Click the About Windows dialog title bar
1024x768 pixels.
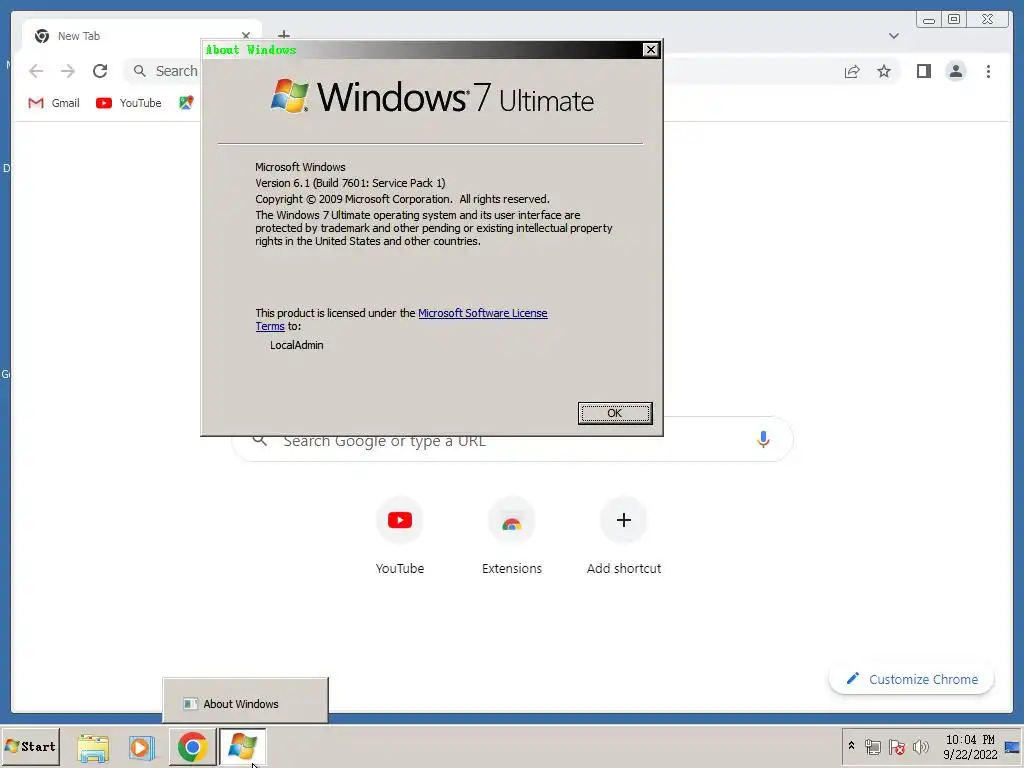(423, 50)
